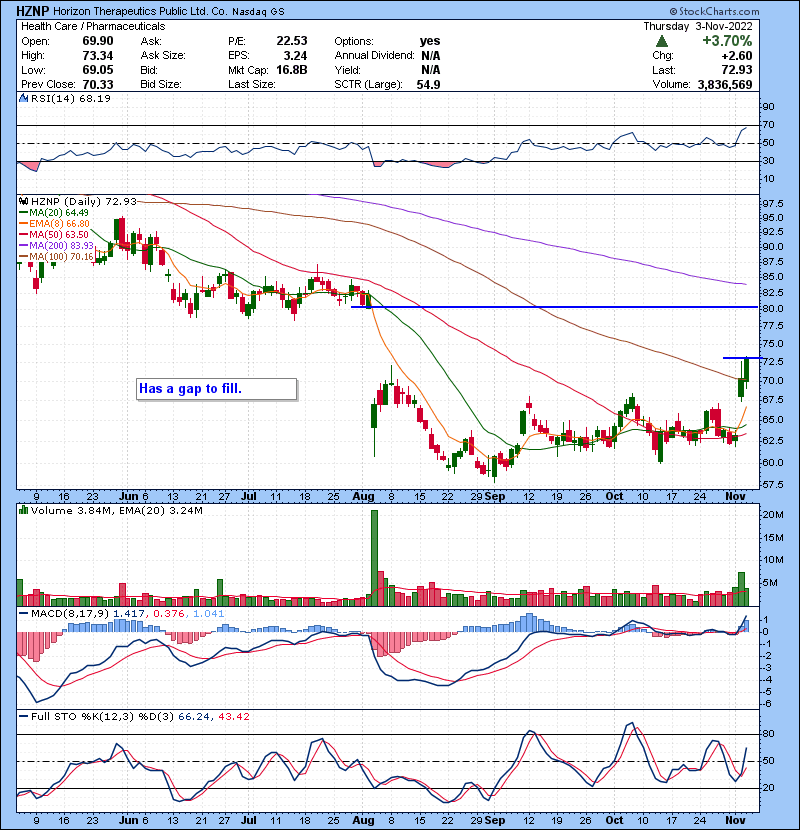Click the company name Horizon Therapeutics Public Ltd. Co.
Screen dimensions: 800x830
140,11
